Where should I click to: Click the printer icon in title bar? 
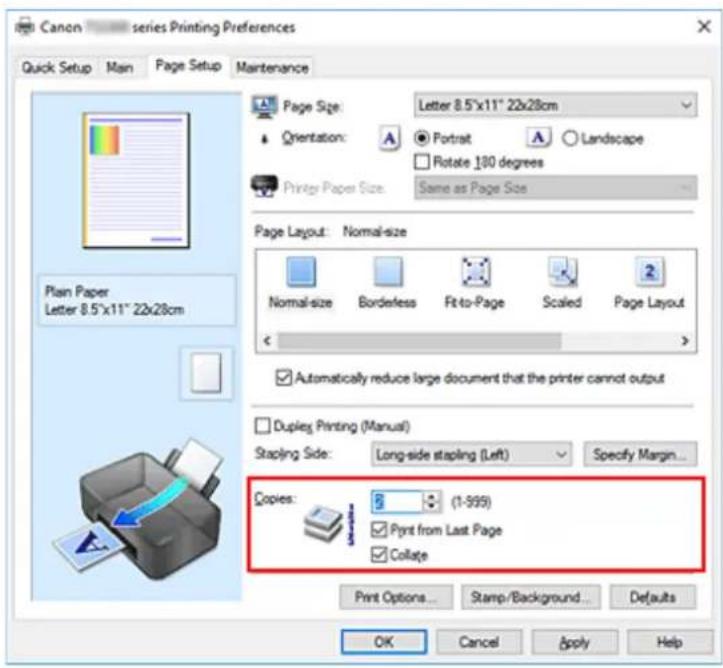coord(25,26)
